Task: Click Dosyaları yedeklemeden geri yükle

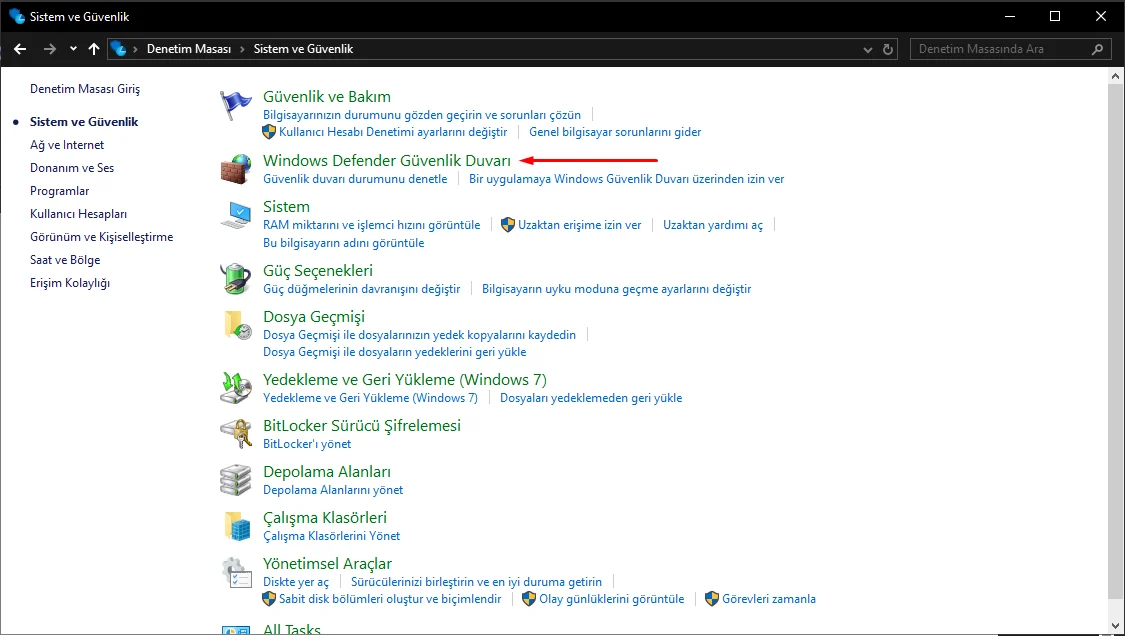Action: pos(591,398)
